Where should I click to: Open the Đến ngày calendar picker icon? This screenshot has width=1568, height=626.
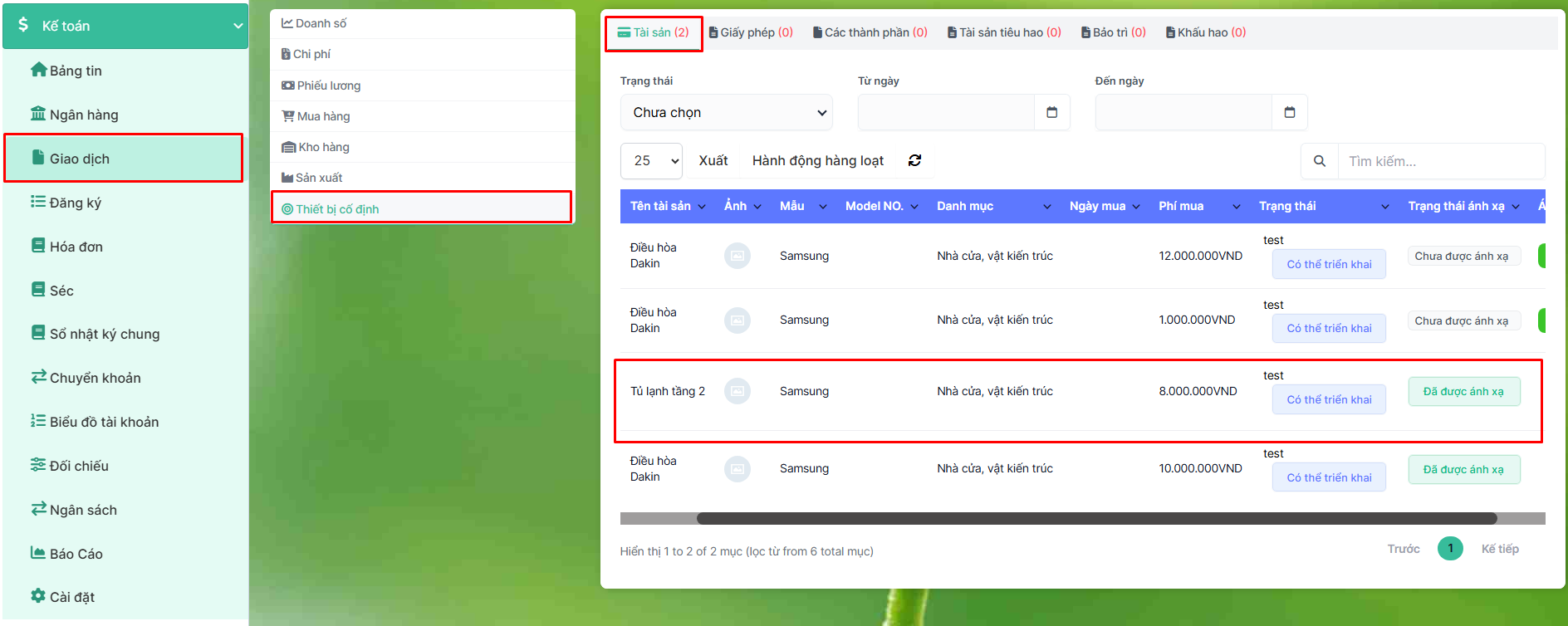1289,112
